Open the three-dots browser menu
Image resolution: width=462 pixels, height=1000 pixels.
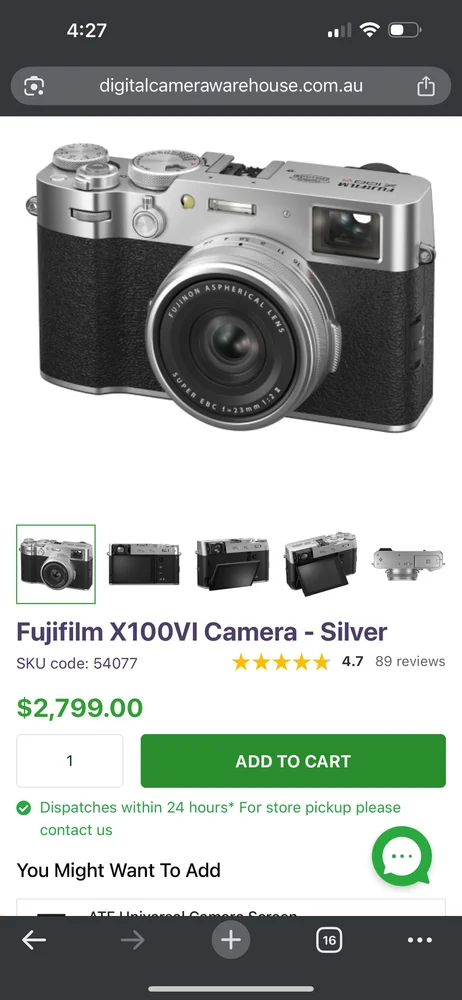(x=419, y=940)
